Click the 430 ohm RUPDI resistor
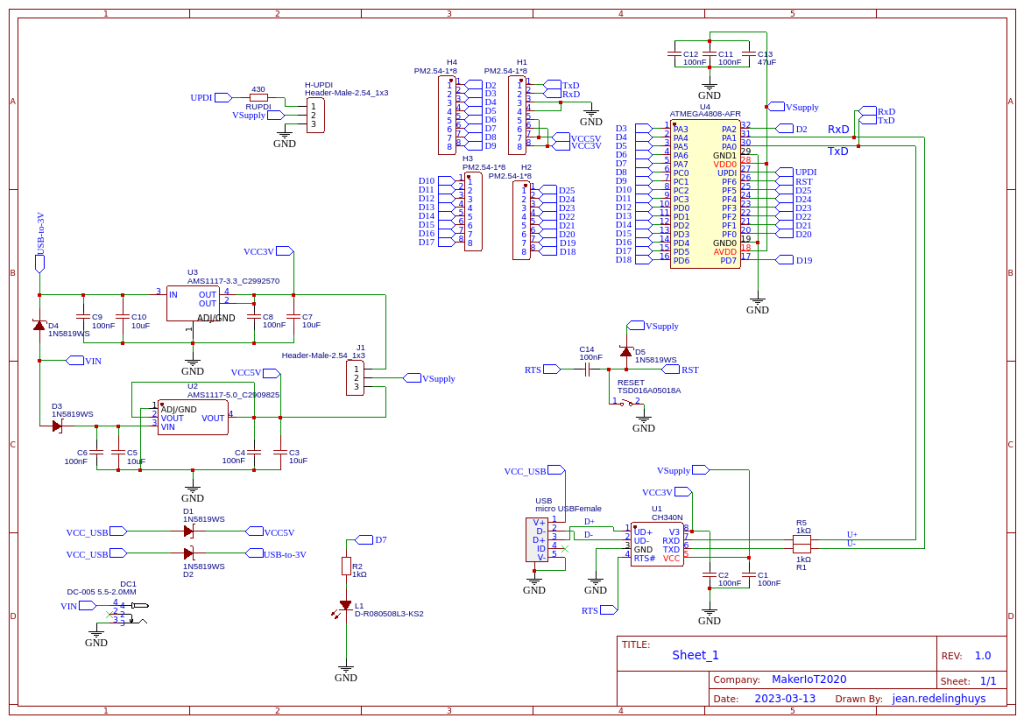1024x725 pixels. click(259, 97)
